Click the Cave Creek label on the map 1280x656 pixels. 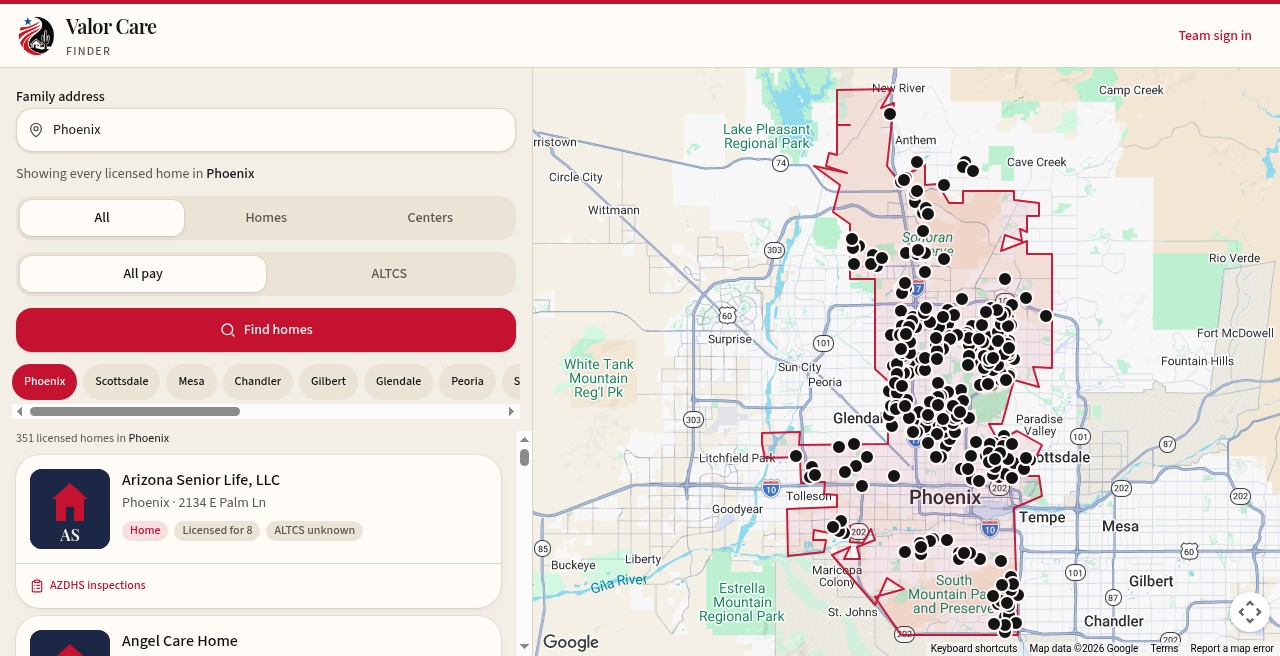tap(1037, 162)
